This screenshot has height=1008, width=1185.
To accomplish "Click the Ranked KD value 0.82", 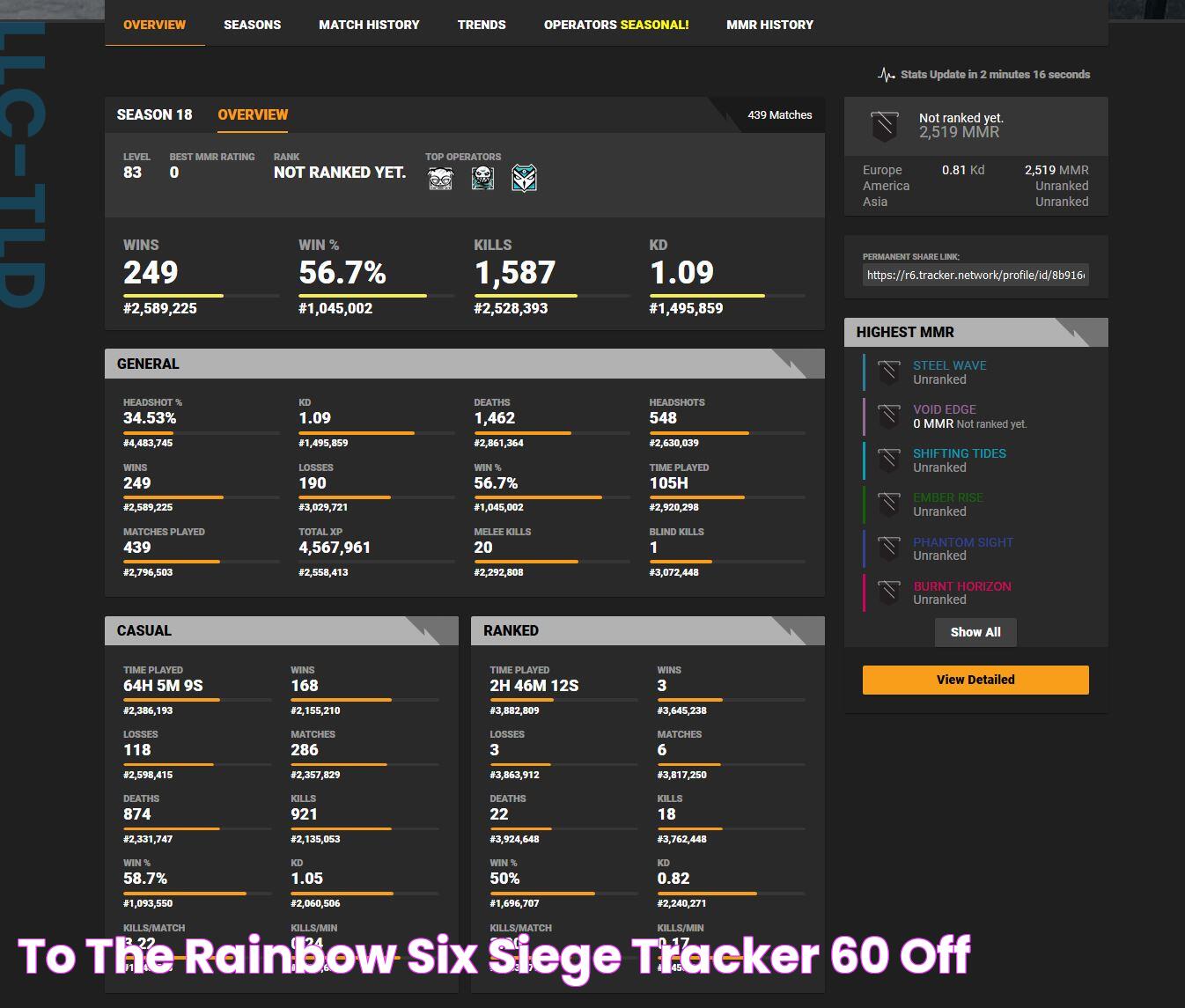I will [x=673, y=879].
